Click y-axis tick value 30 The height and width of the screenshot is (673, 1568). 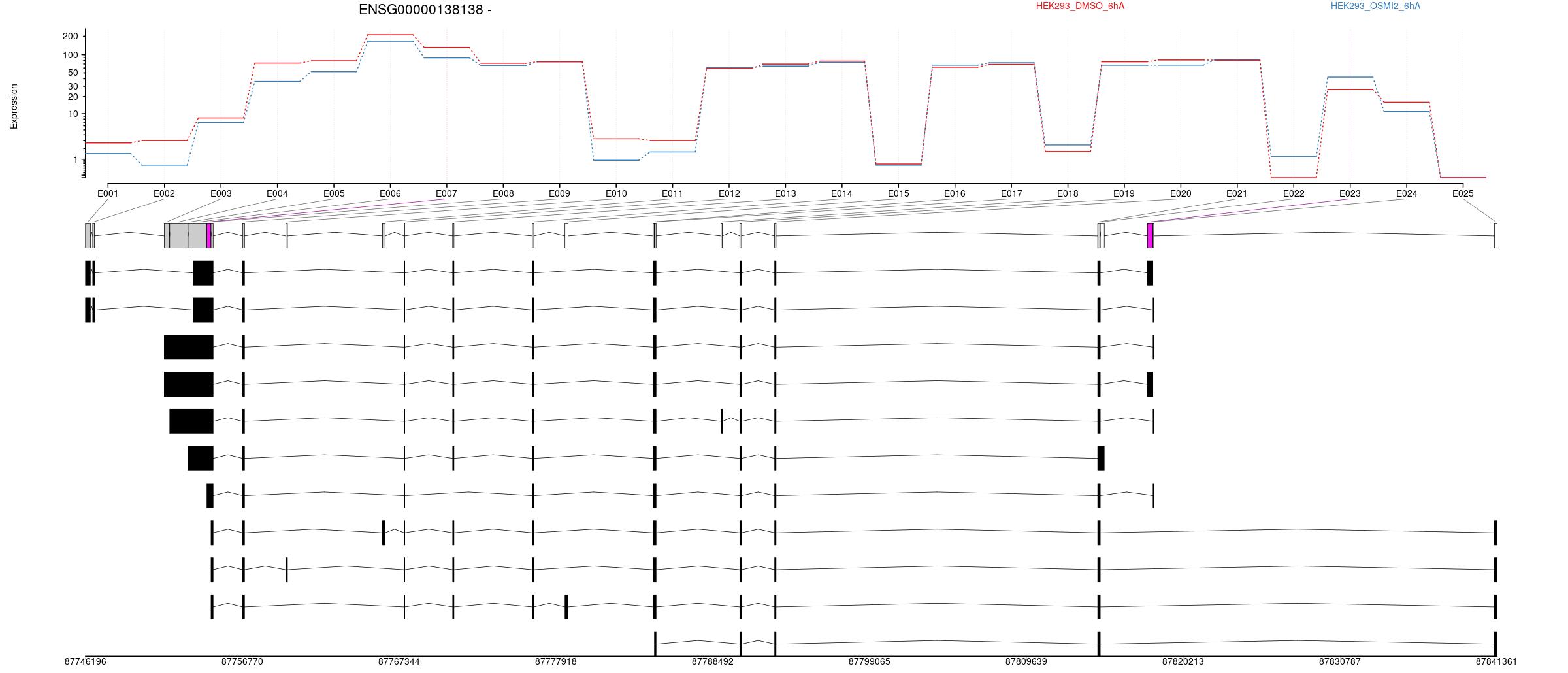73,86
